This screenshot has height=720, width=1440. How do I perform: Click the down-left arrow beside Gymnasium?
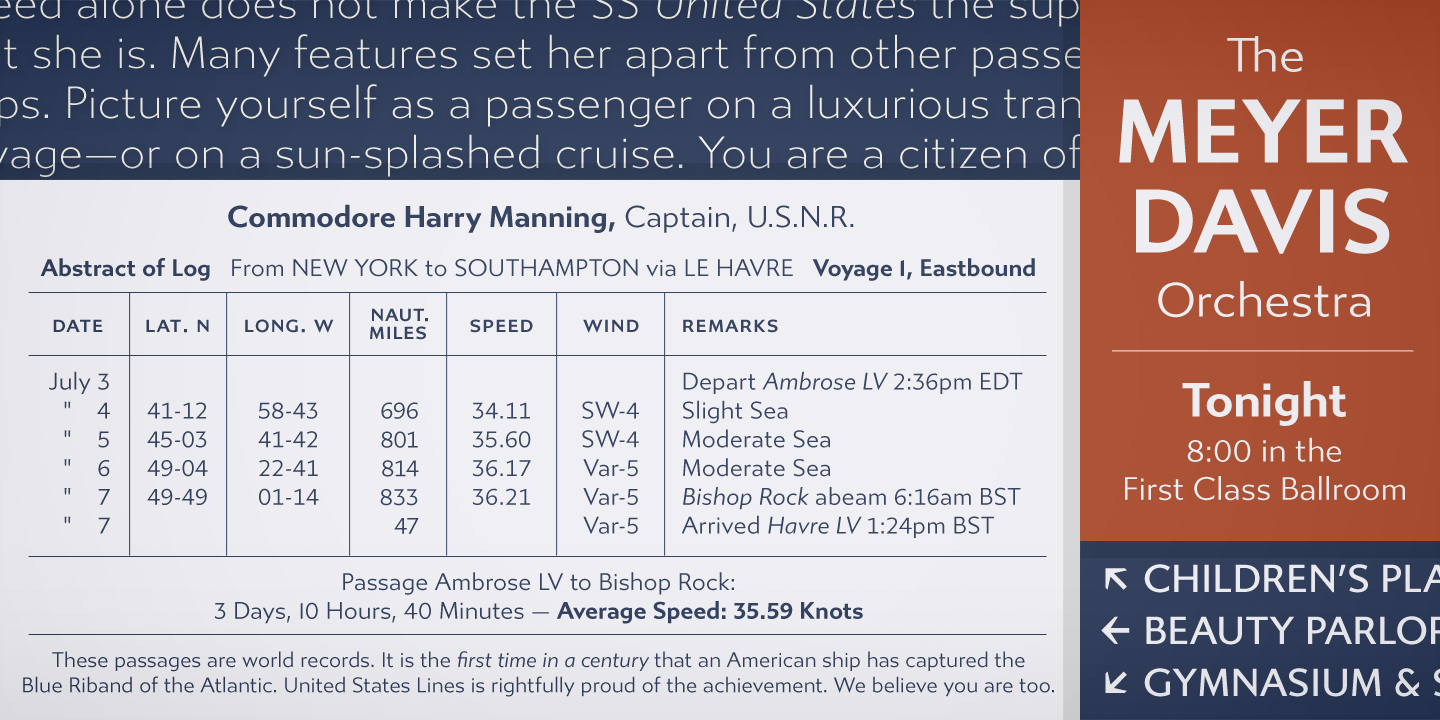tap(1115, 683)
